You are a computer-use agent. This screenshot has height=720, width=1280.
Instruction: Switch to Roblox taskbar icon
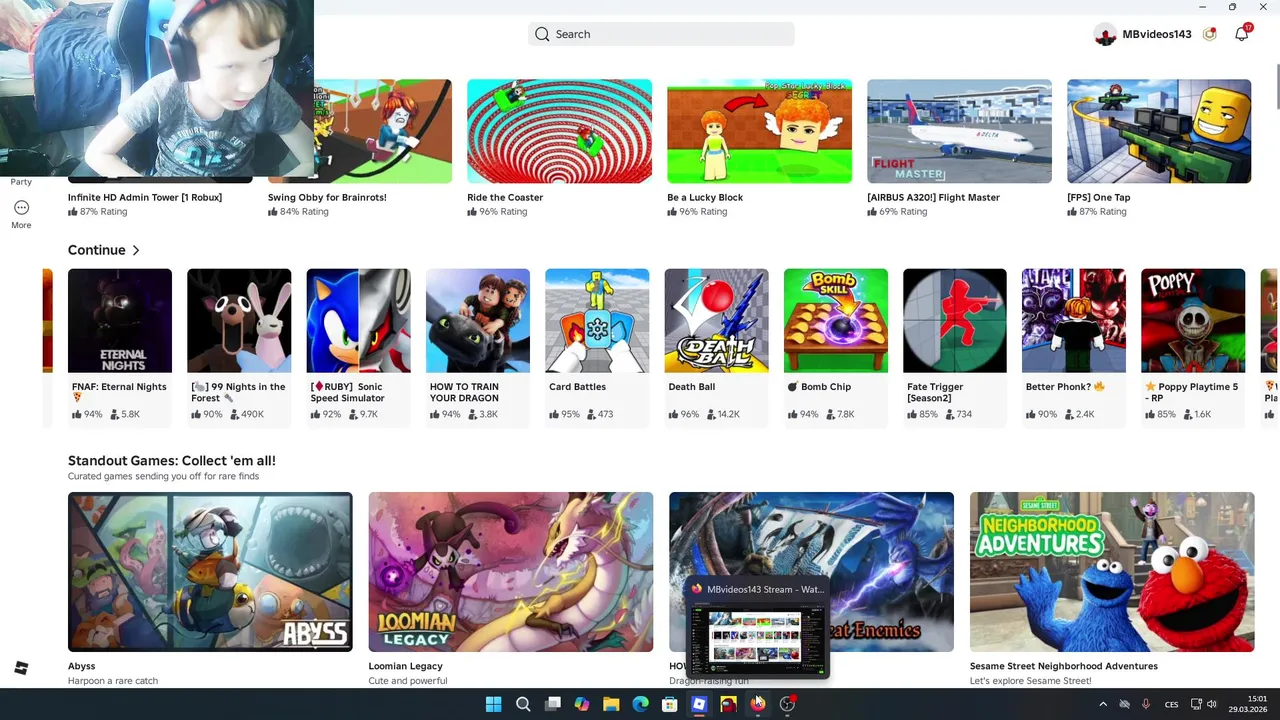pyautogui.click(x=699, y=704)
